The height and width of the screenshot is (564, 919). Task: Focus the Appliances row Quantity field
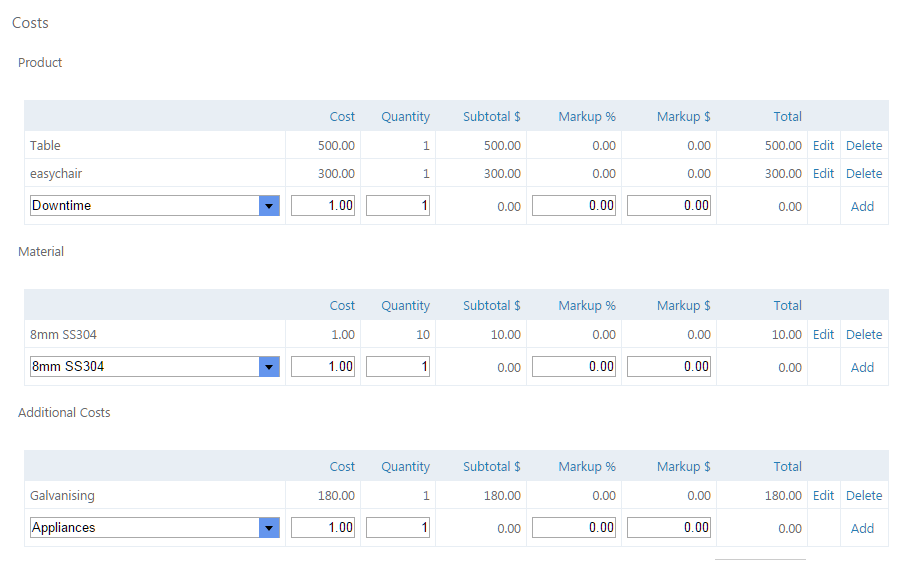click(x=398, y=528)
